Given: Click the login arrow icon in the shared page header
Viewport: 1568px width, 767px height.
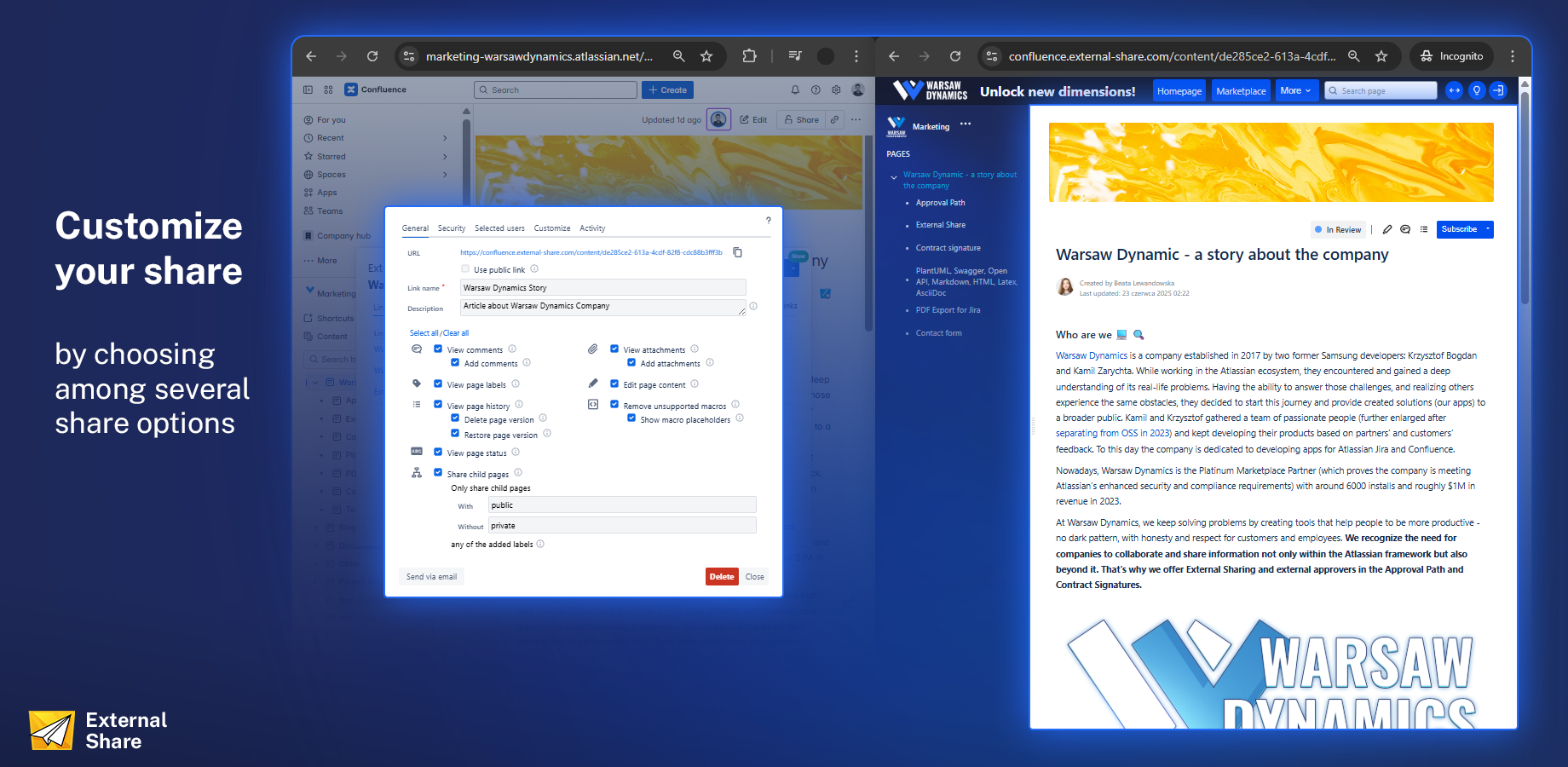Looking at the screenshot, I should pos(1498,90).
